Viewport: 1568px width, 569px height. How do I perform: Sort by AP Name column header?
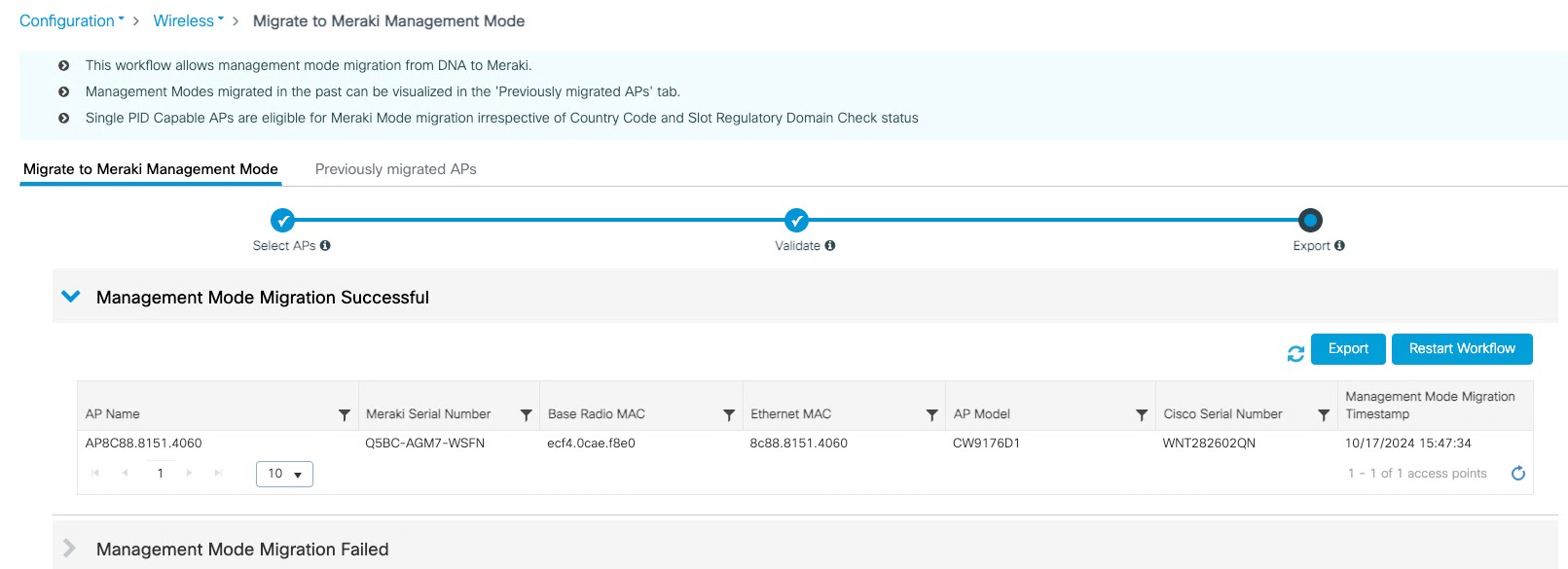pos(112,414)
